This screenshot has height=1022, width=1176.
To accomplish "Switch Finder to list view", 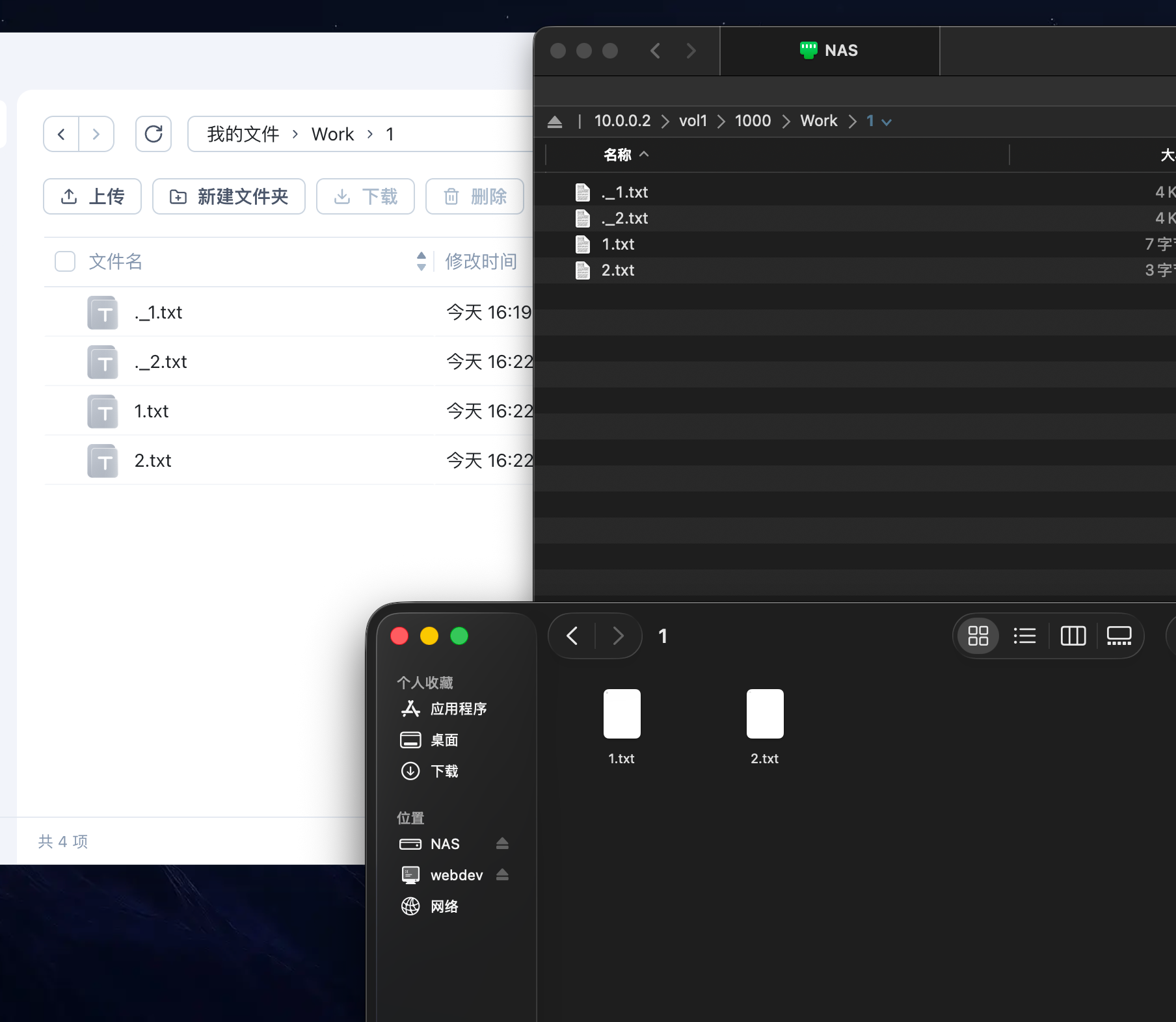I will (x=1024, y=636).
